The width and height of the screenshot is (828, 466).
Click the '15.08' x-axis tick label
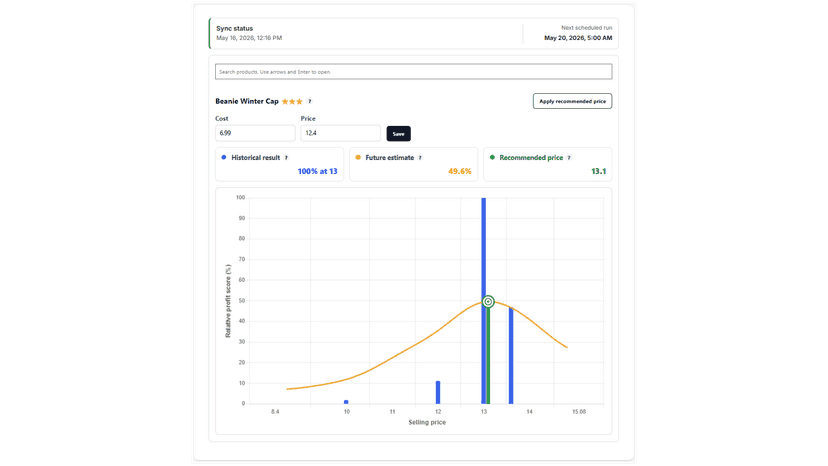579,412
